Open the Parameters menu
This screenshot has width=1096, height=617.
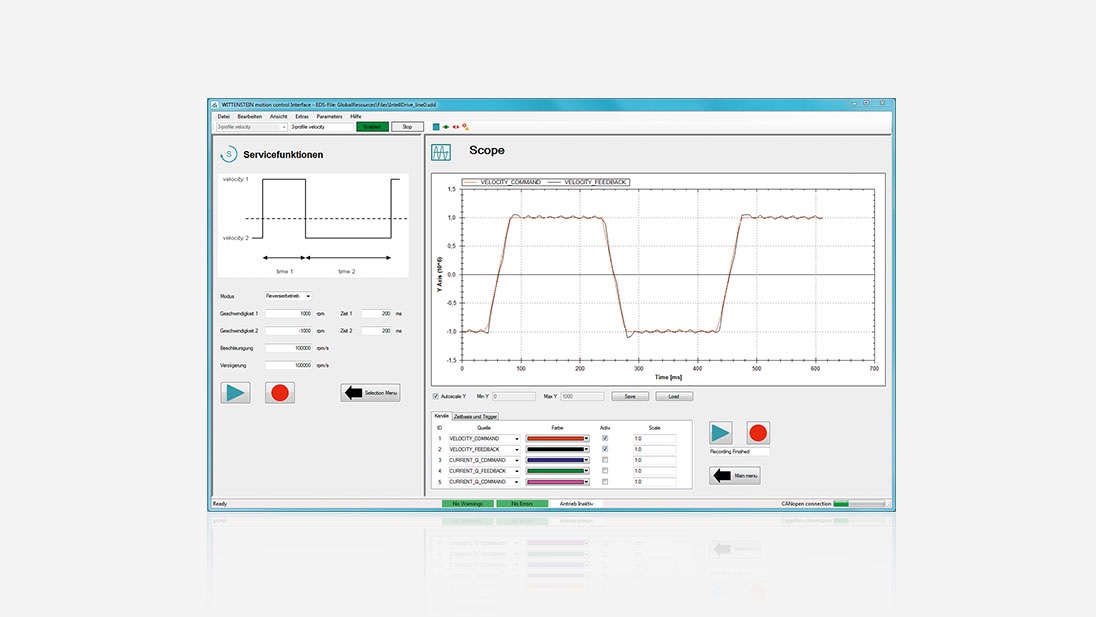pyautogui.click(x=329, y=116)
